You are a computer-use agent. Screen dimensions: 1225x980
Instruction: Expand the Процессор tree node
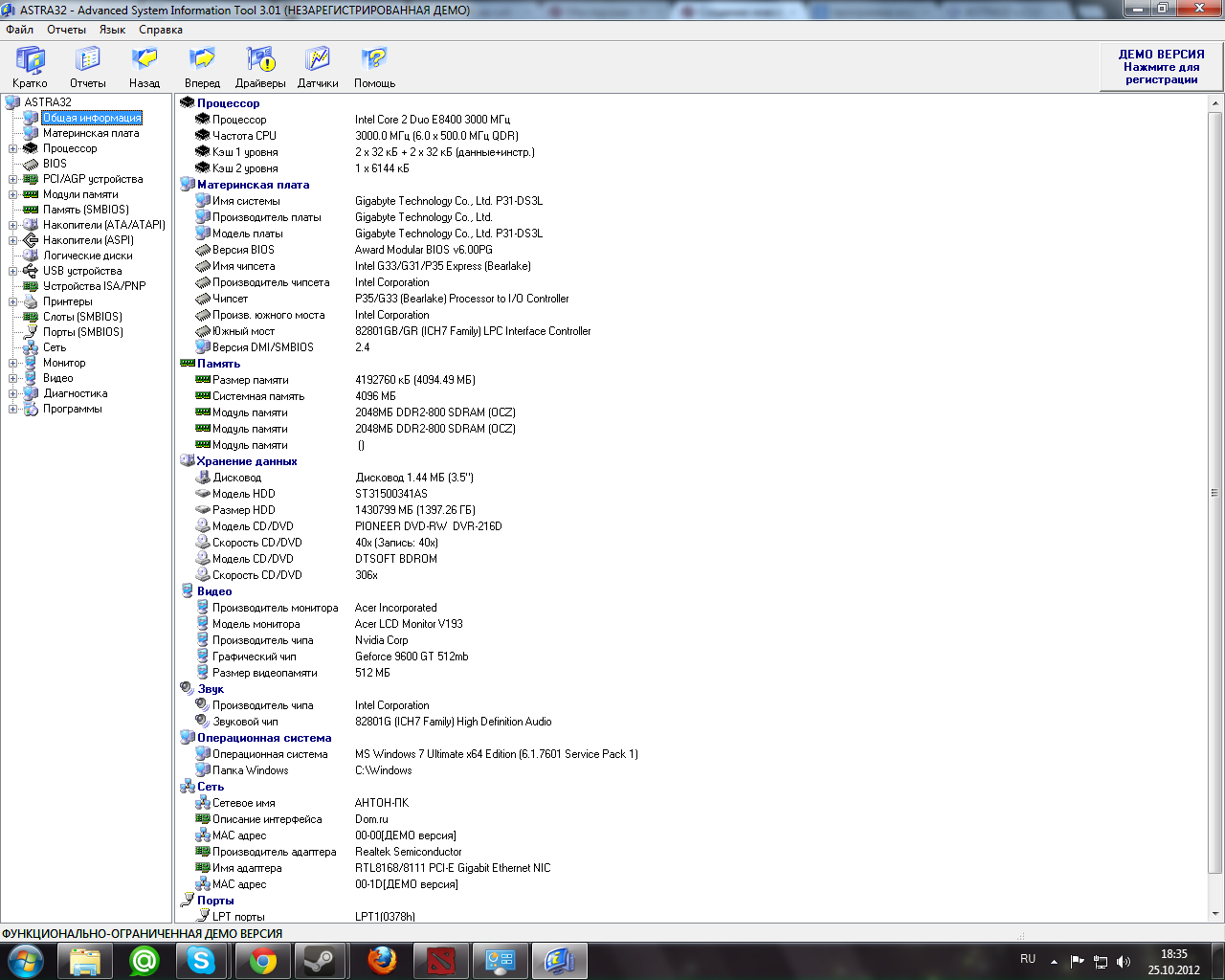pos(13,148)
